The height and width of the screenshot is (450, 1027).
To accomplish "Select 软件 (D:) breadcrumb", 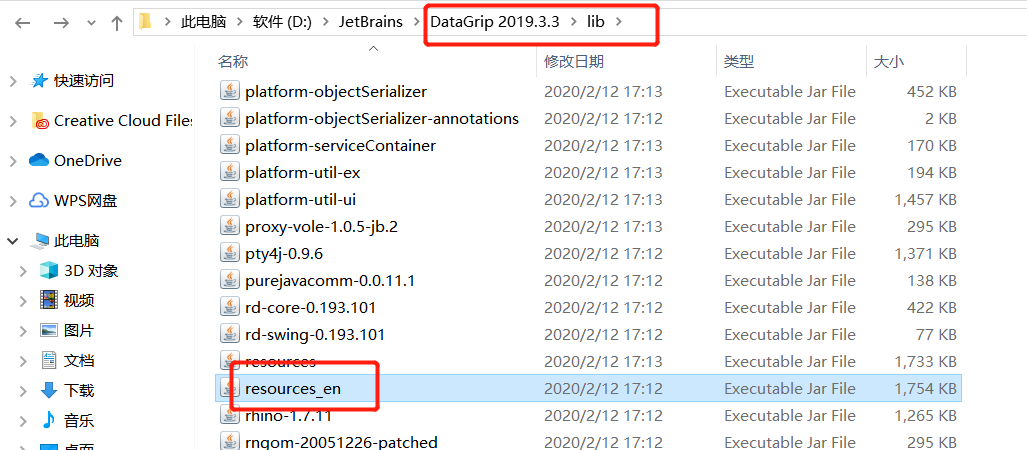I will (x=282, y=22).
